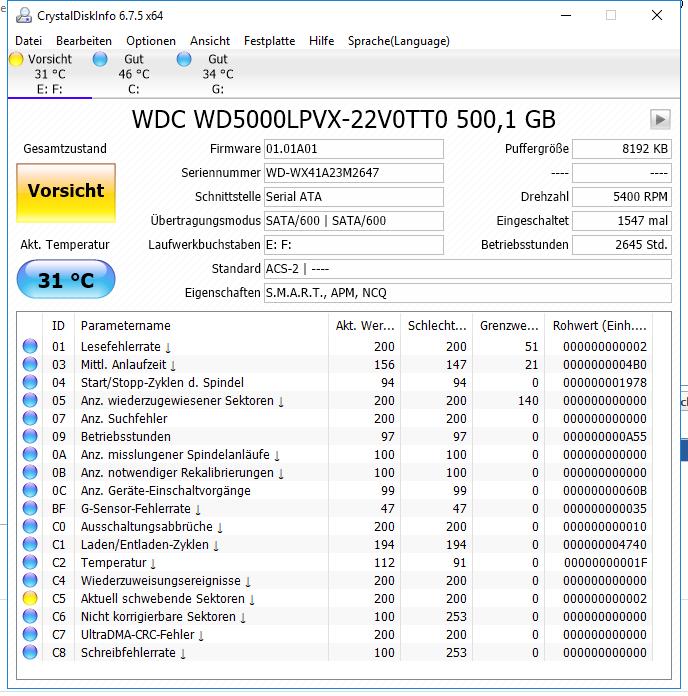Select the Gut 34 °C G: disk tab
The image size is (688, 696).
point(217,74)
